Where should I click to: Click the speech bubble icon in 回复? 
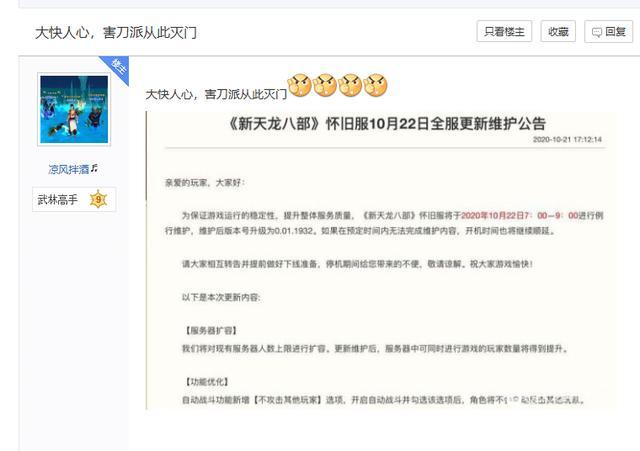point(597,32)
